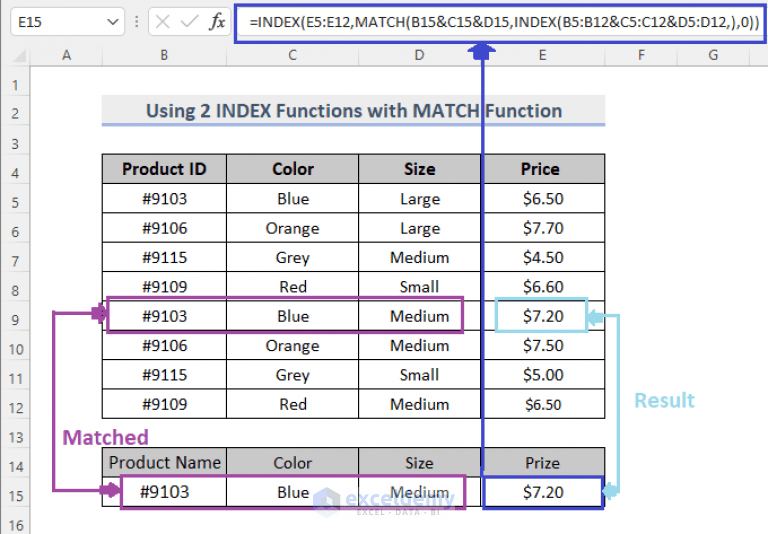Click cell 'Medium' in row 12

tap(419, 404)
